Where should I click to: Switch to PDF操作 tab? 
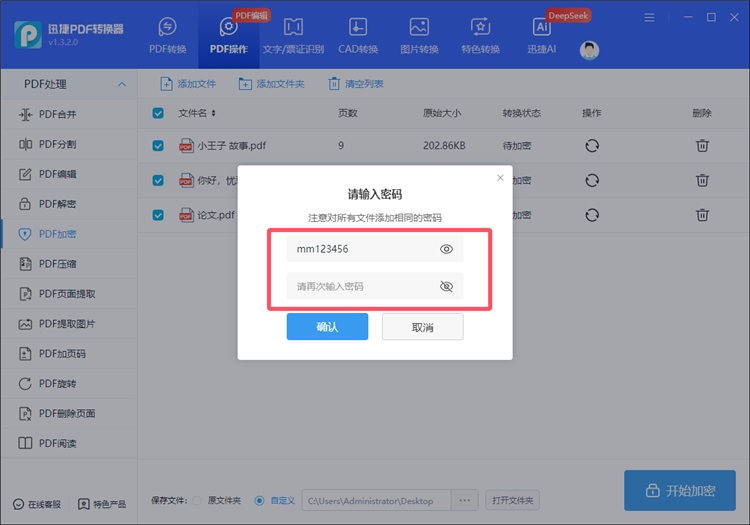click(x=229, y=35)
